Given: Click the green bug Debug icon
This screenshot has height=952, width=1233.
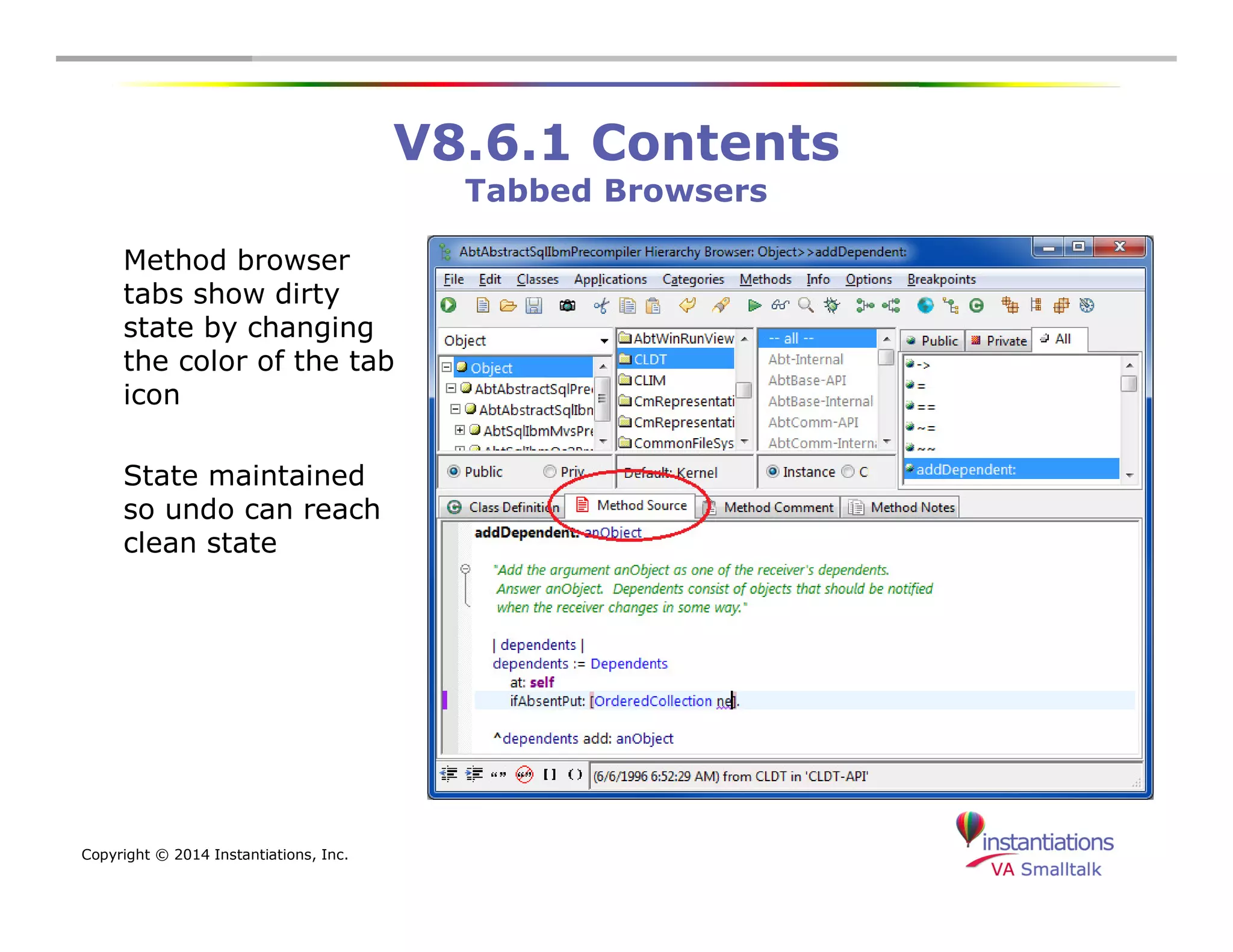Looking at the screenshot, I should [831, 306].
